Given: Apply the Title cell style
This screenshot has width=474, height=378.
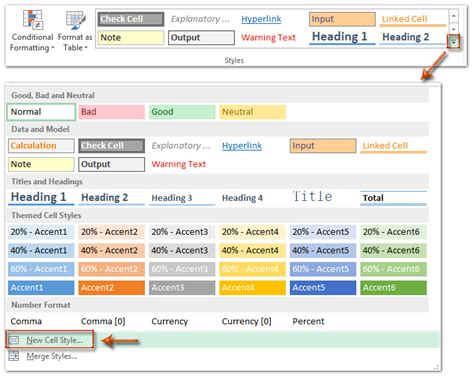Looking at the screenshot, I should tap(323, 197).
